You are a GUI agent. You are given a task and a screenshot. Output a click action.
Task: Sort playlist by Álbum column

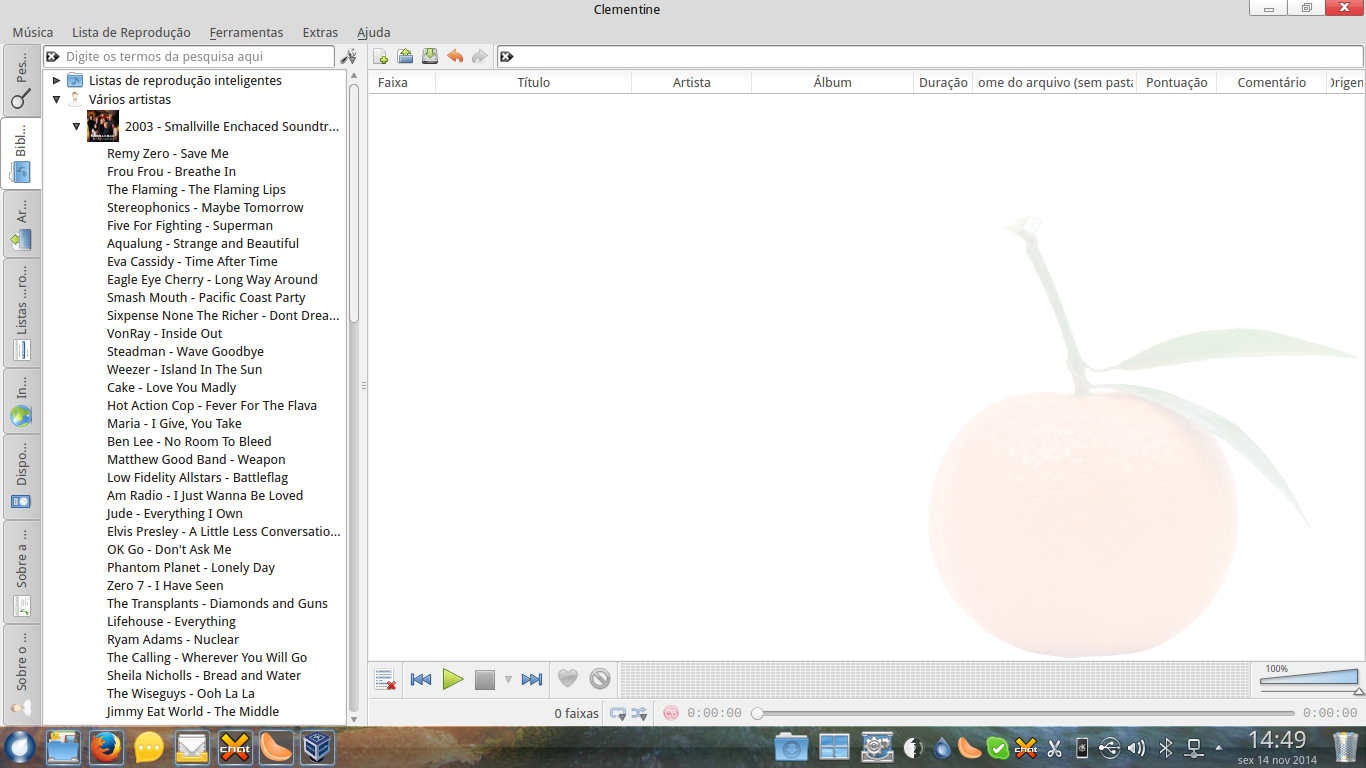[833, 82]
